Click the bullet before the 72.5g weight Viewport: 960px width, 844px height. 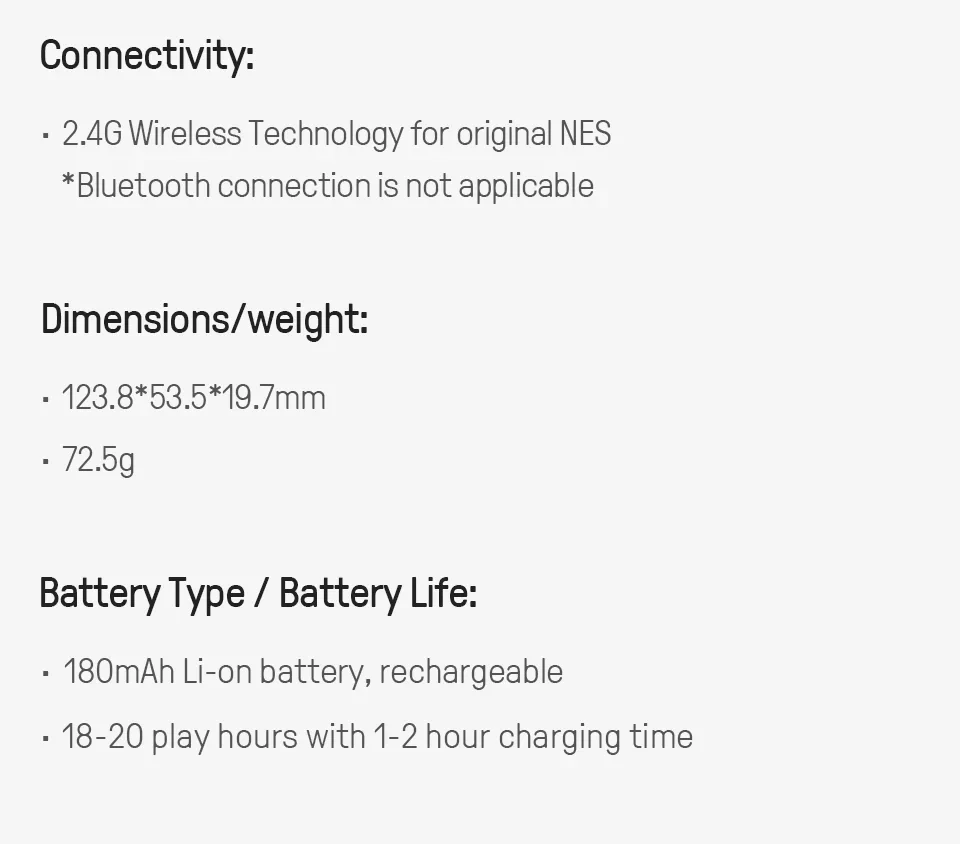[46, 462]
